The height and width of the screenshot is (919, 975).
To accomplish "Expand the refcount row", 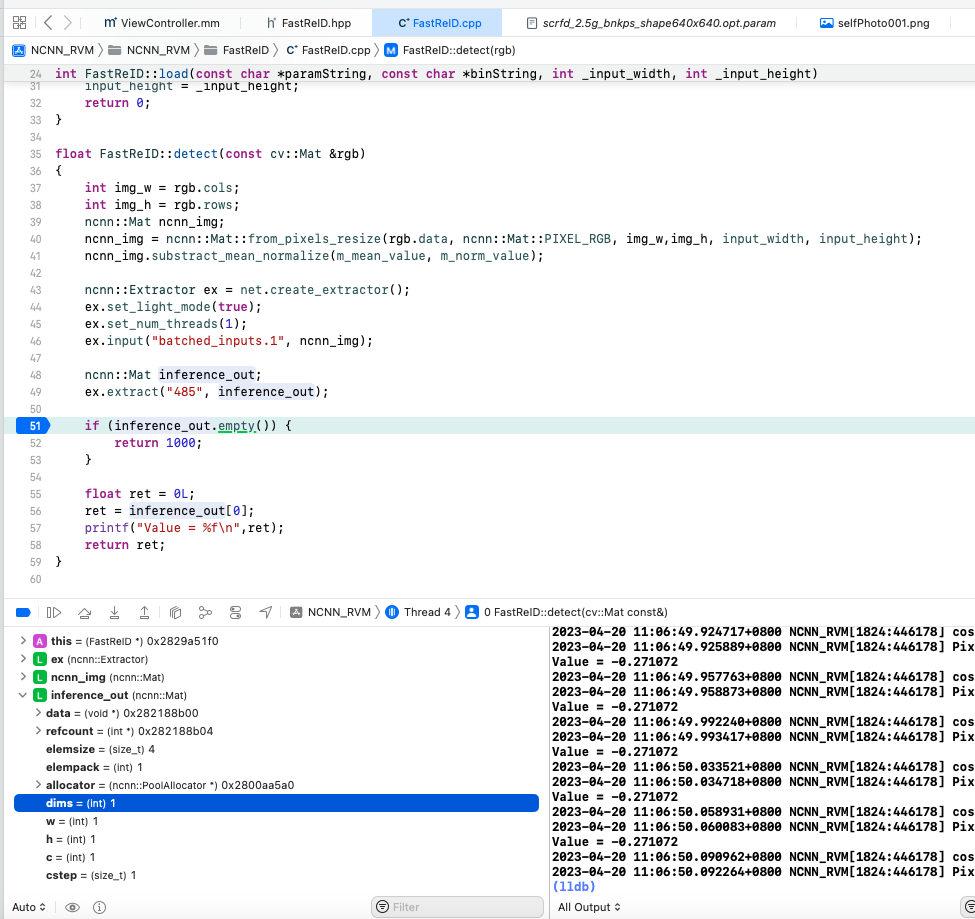I will pyautogui.click(x=38, y=731).
